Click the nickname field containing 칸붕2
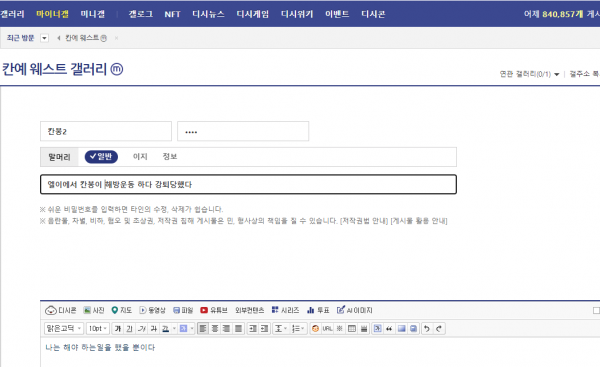Viewport: 600px width, 367px height. (106, 131)
